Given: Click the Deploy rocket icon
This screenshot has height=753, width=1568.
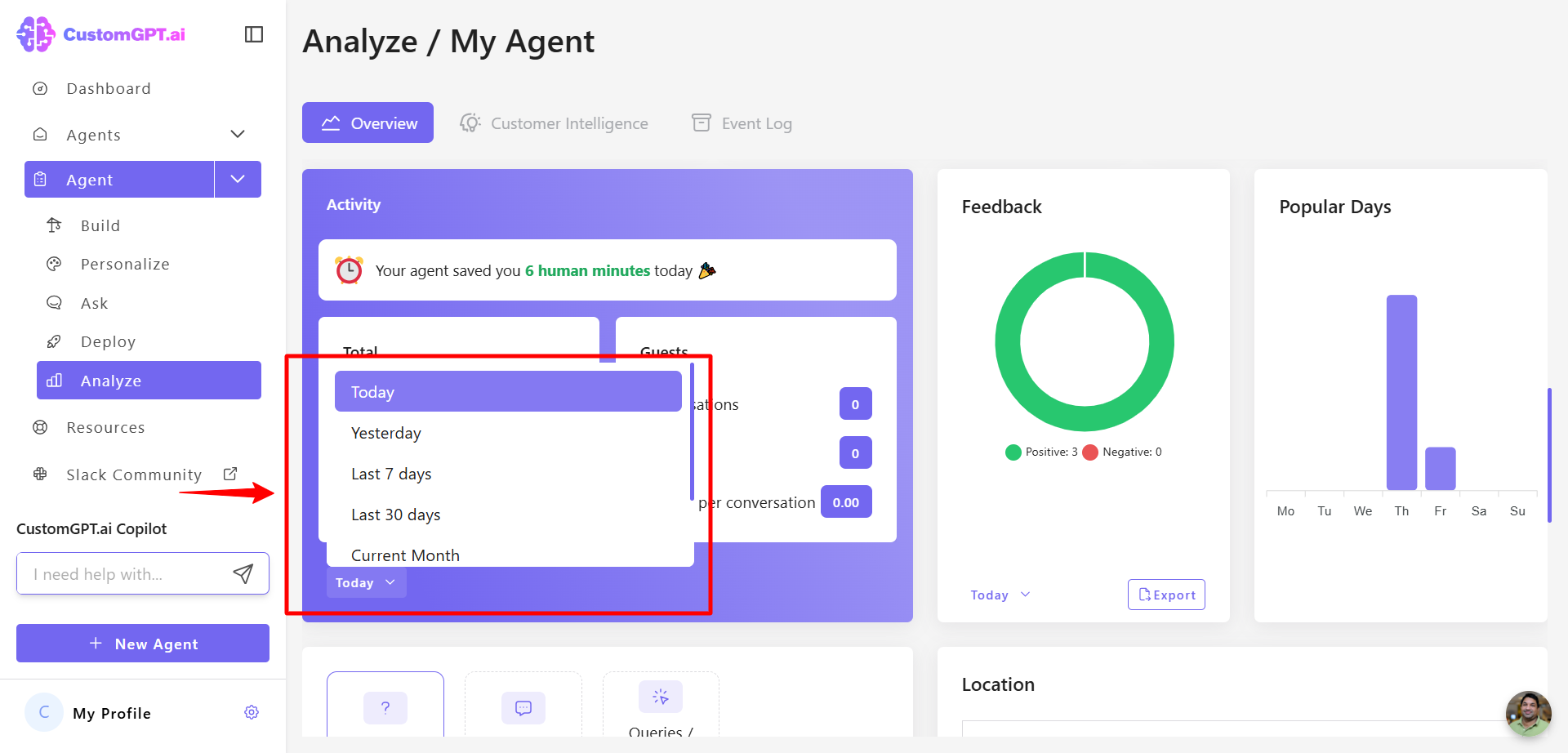Looking at the screenshot, I should (x=54, y=341).
